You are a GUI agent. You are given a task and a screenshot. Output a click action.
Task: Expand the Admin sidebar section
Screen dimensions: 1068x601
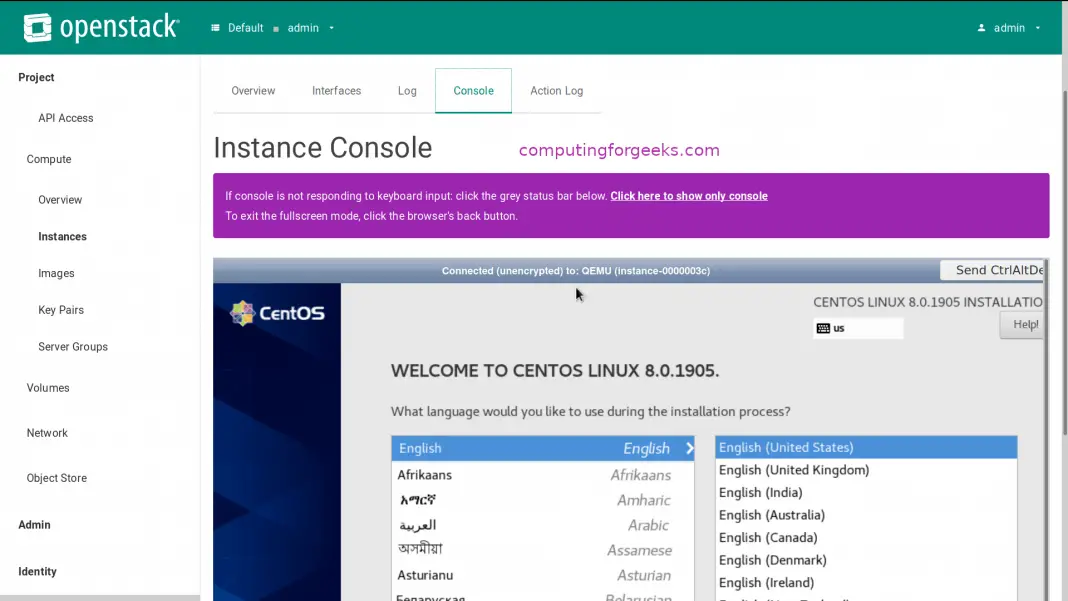[34, 524]
